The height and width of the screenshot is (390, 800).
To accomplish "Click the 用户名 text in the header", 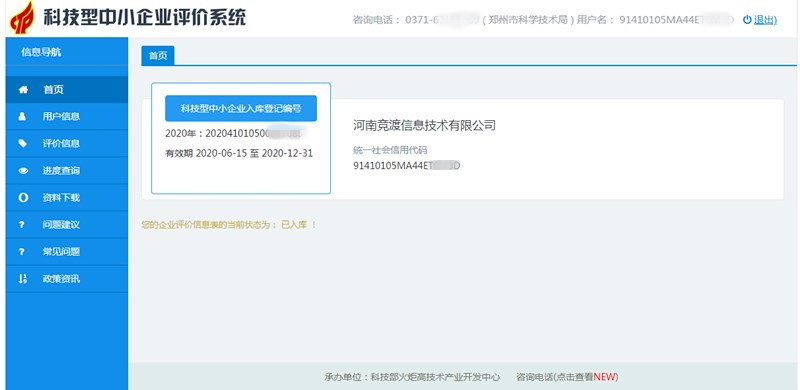I will (x=595, y=20).
